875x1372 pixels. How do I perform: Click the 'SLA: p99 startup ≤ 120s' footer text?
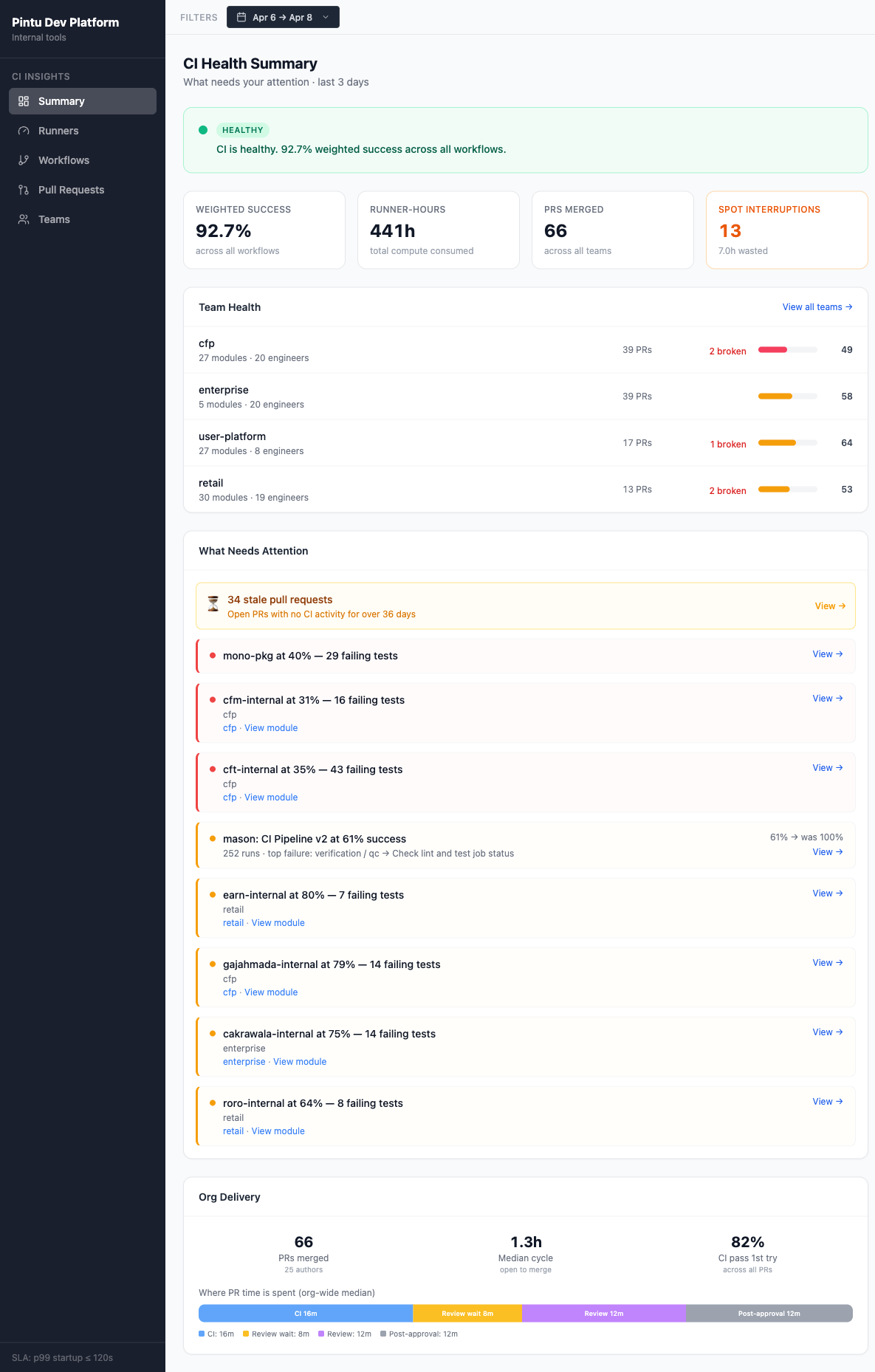62,1357
